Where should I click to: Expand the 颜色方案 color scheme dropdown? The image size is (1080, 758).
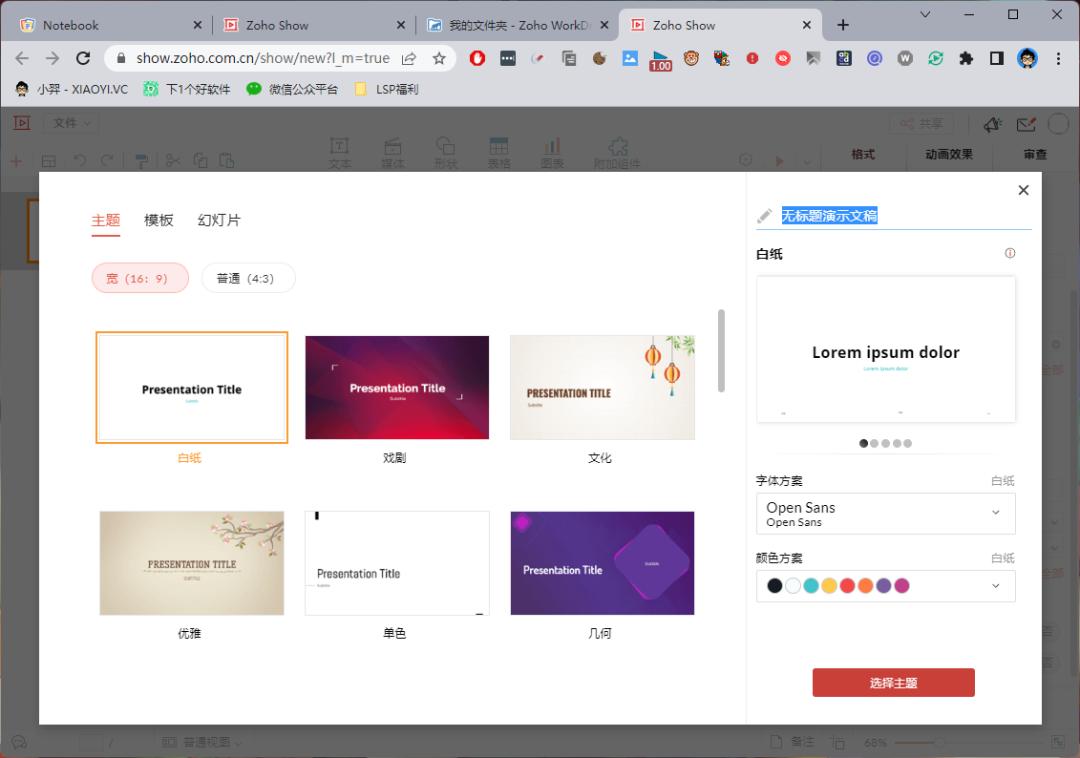(x=995, y=585)
